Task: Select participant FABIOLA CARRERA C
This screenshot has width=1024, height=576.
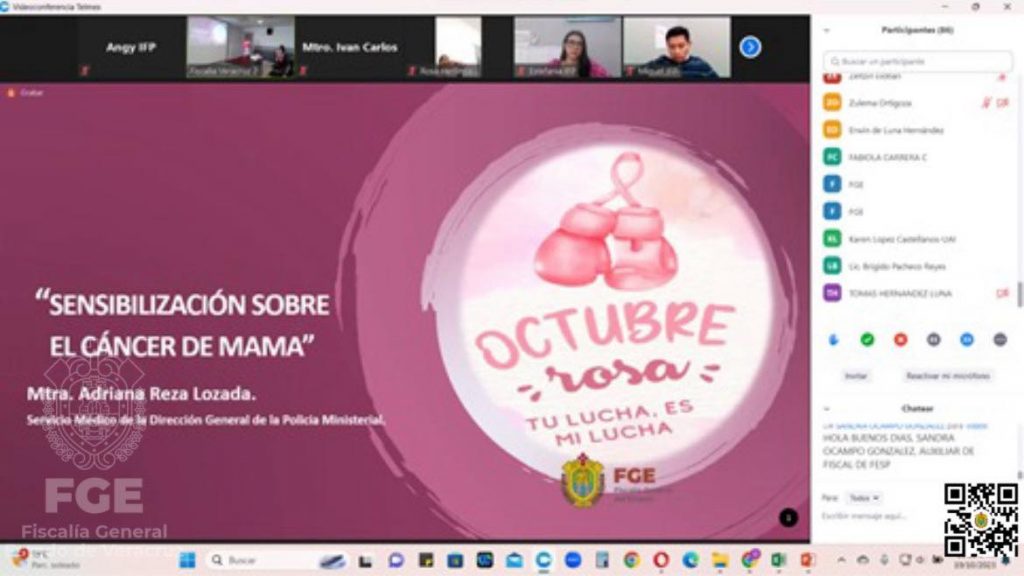Action: point(914,157)
